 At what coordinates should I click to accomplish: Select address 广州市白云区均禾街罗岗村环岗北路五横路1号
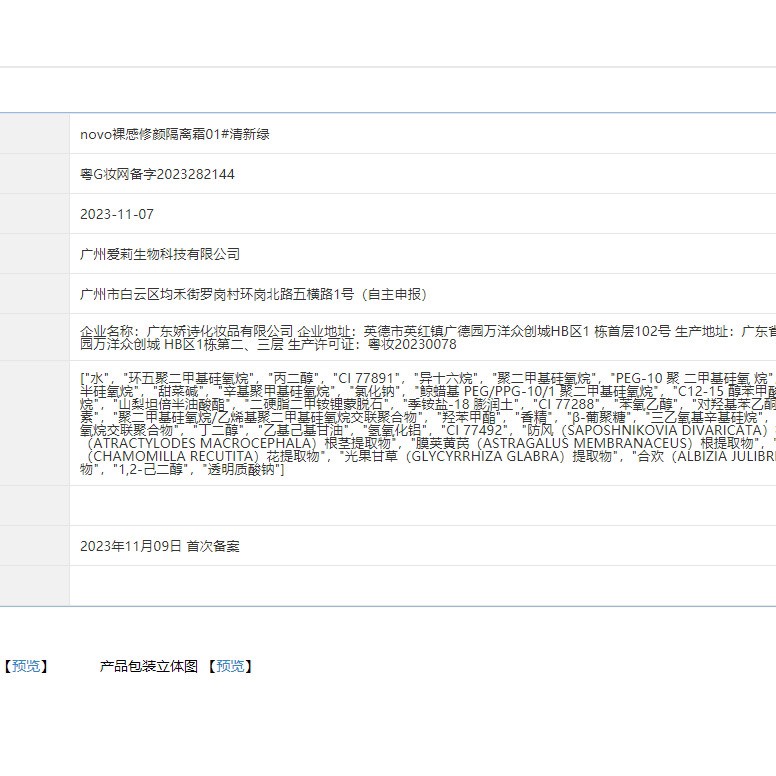(217, 294)
